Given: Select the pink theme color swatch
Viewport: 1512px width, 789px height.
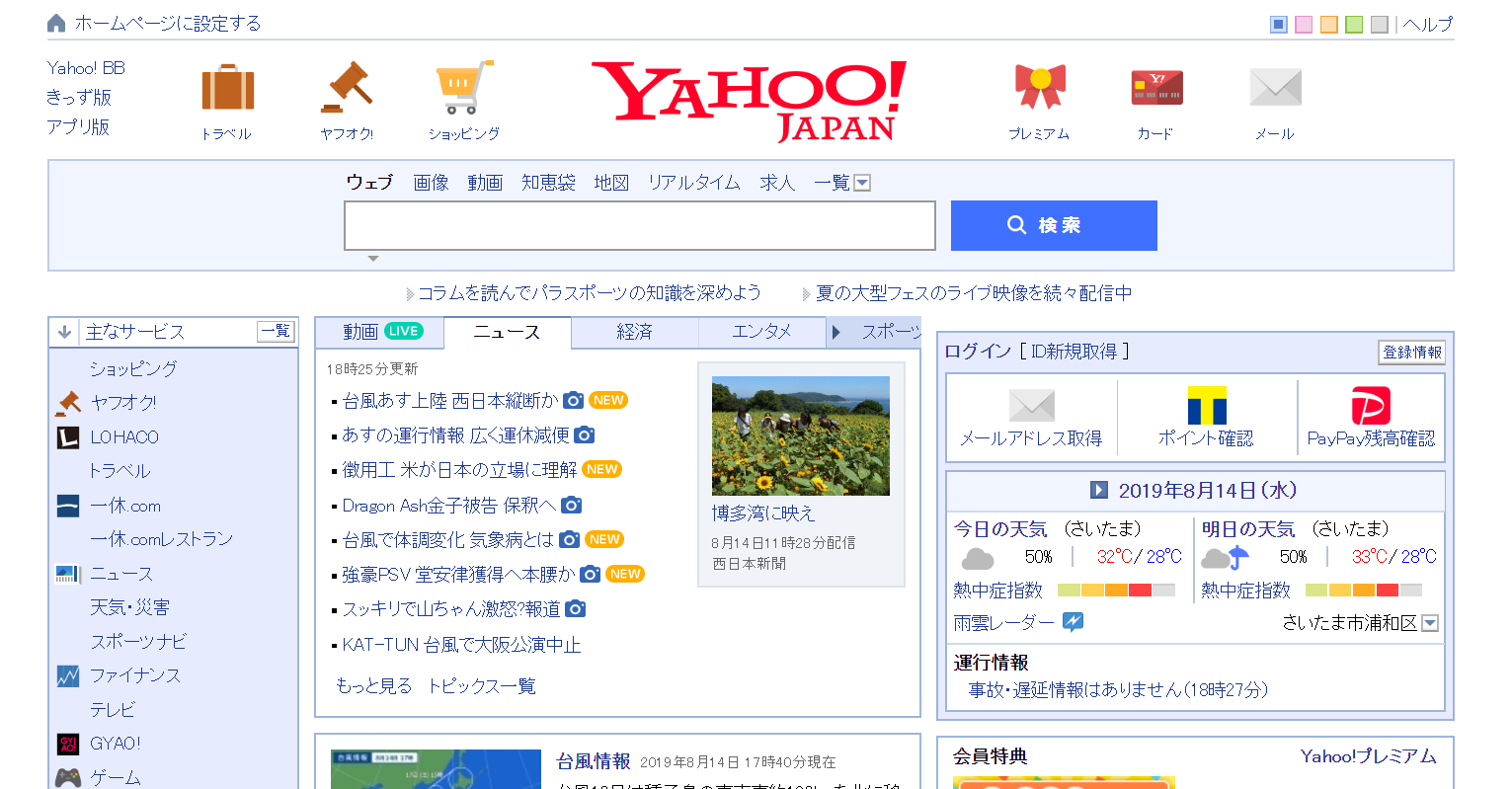Looking at the screenshot, I should coord(1304,24).
